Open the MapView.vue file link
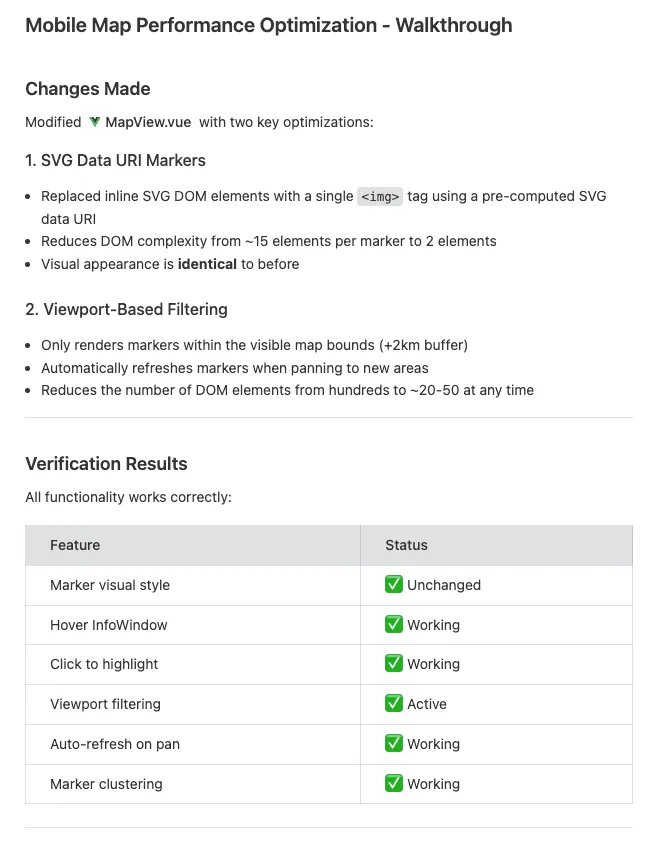 [x=148, y=122]
